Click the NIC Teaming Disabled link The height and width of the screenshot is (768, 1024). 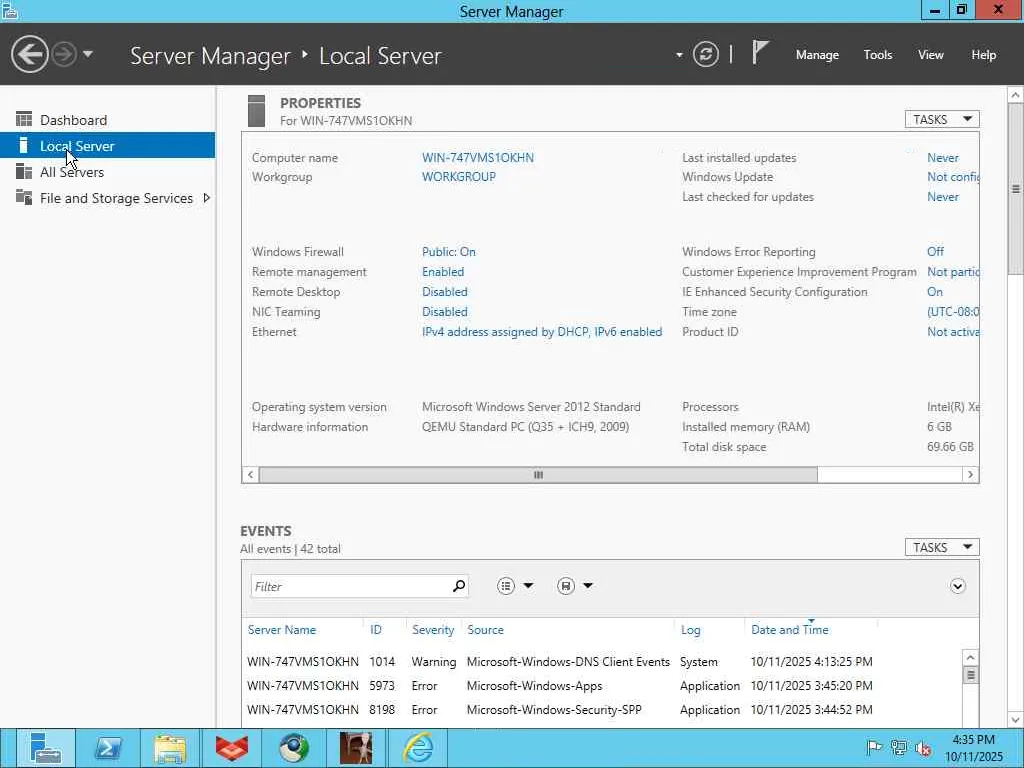coord(445,312)
